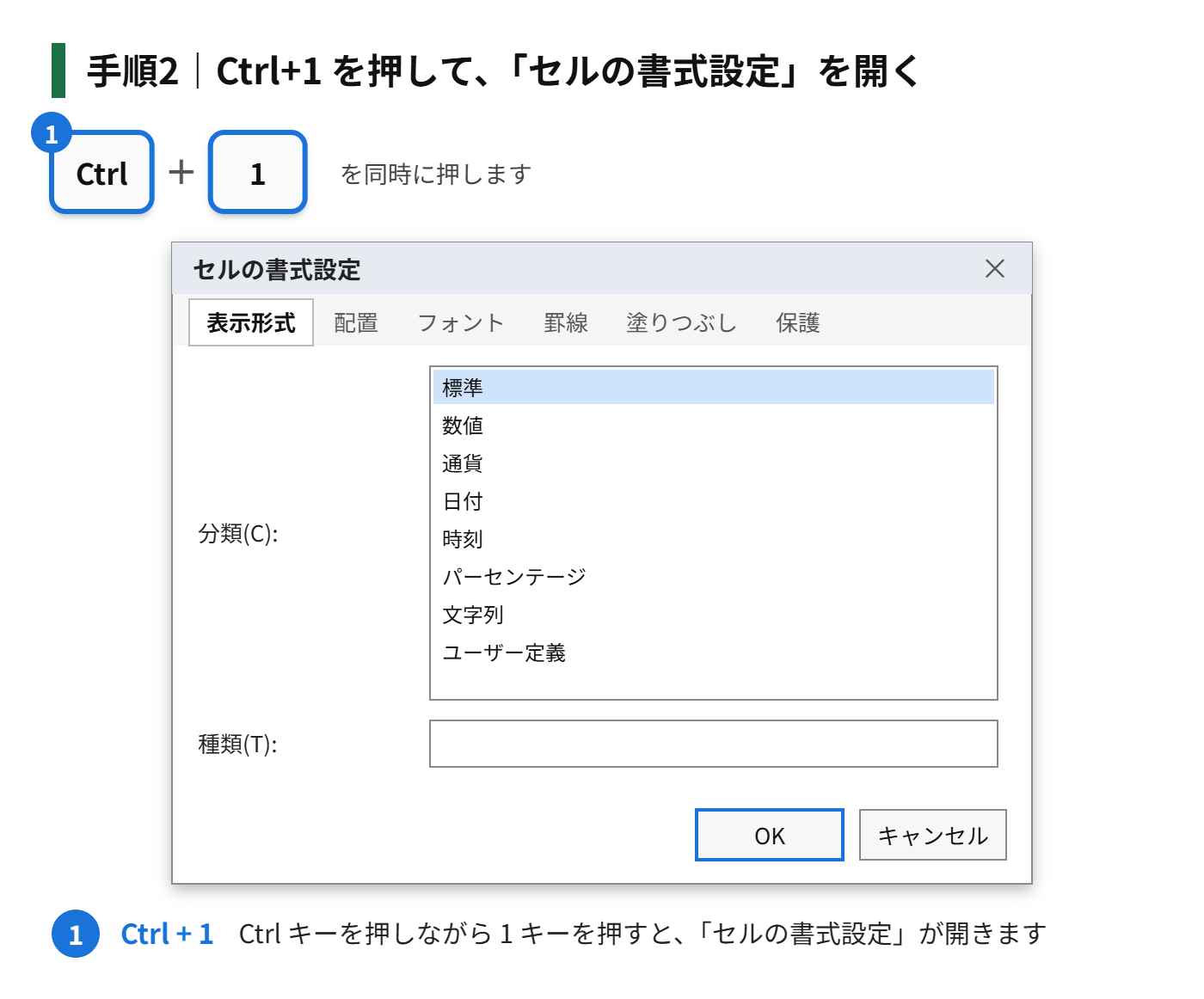The image size is (1204, 999).
Task: Pick 文字列 from the category list
Action: click(x=714, y=615)
